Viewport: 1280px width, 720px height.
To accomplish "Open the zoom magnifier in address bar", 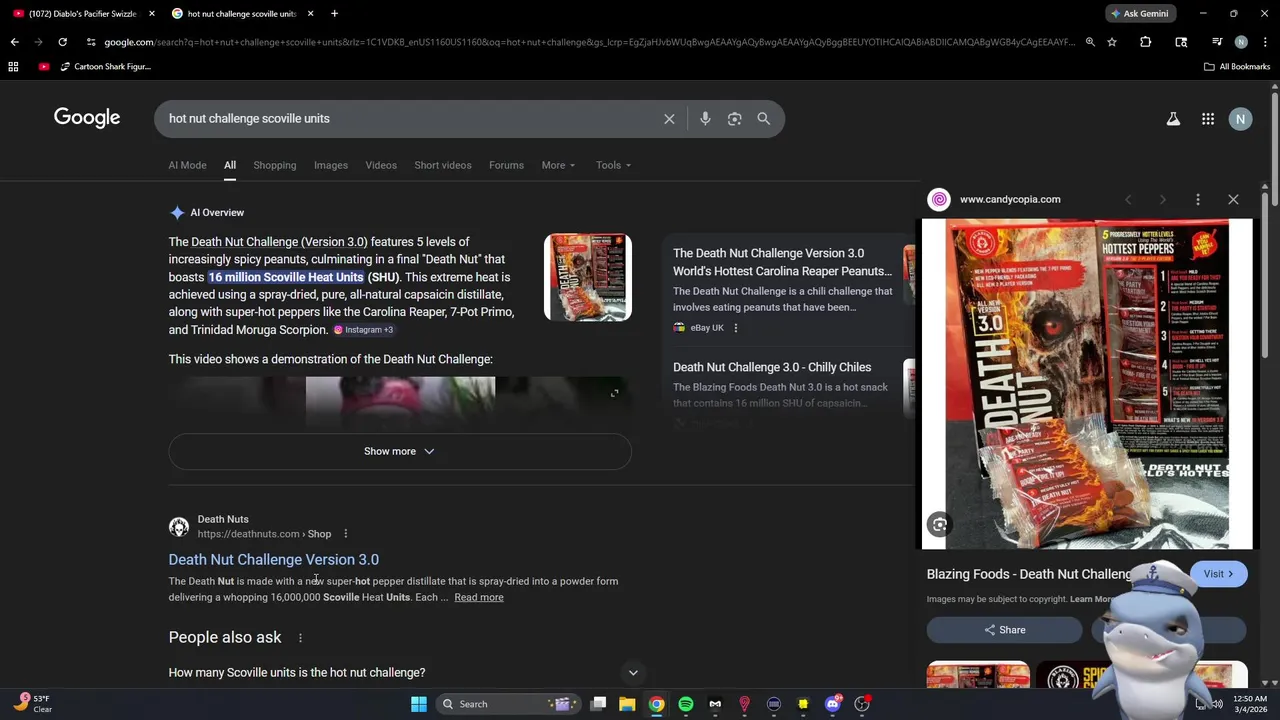I will [x=1090, y=42].
